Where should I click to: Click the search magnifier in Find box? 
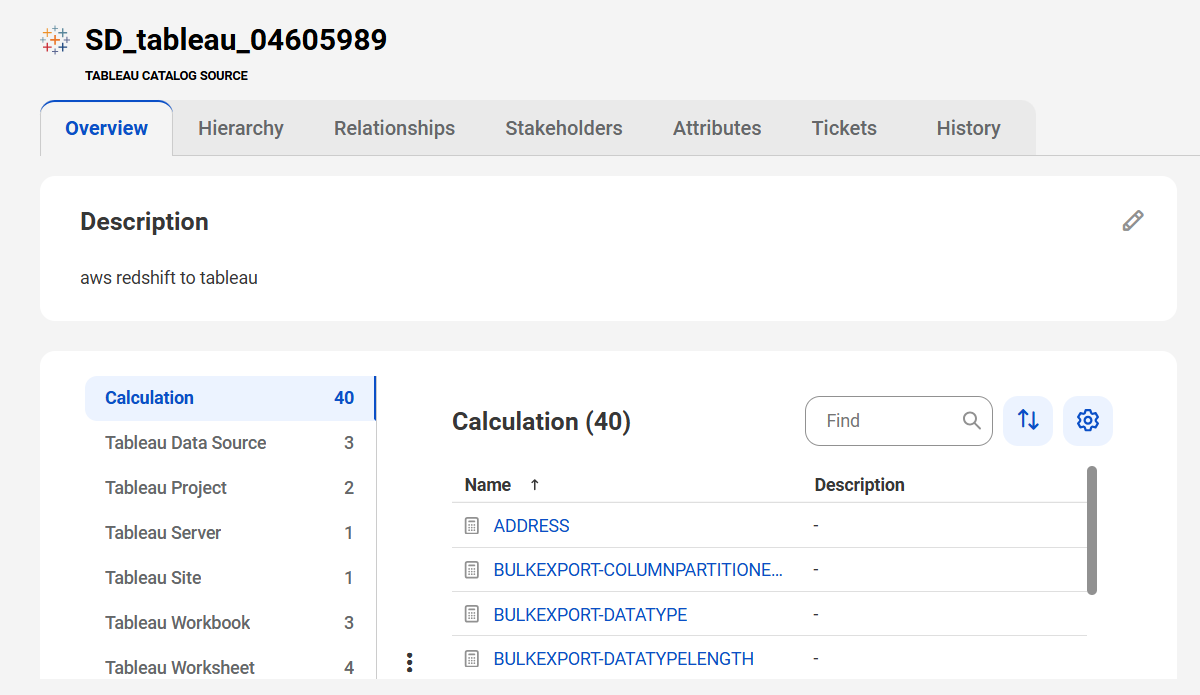point(972,421)
